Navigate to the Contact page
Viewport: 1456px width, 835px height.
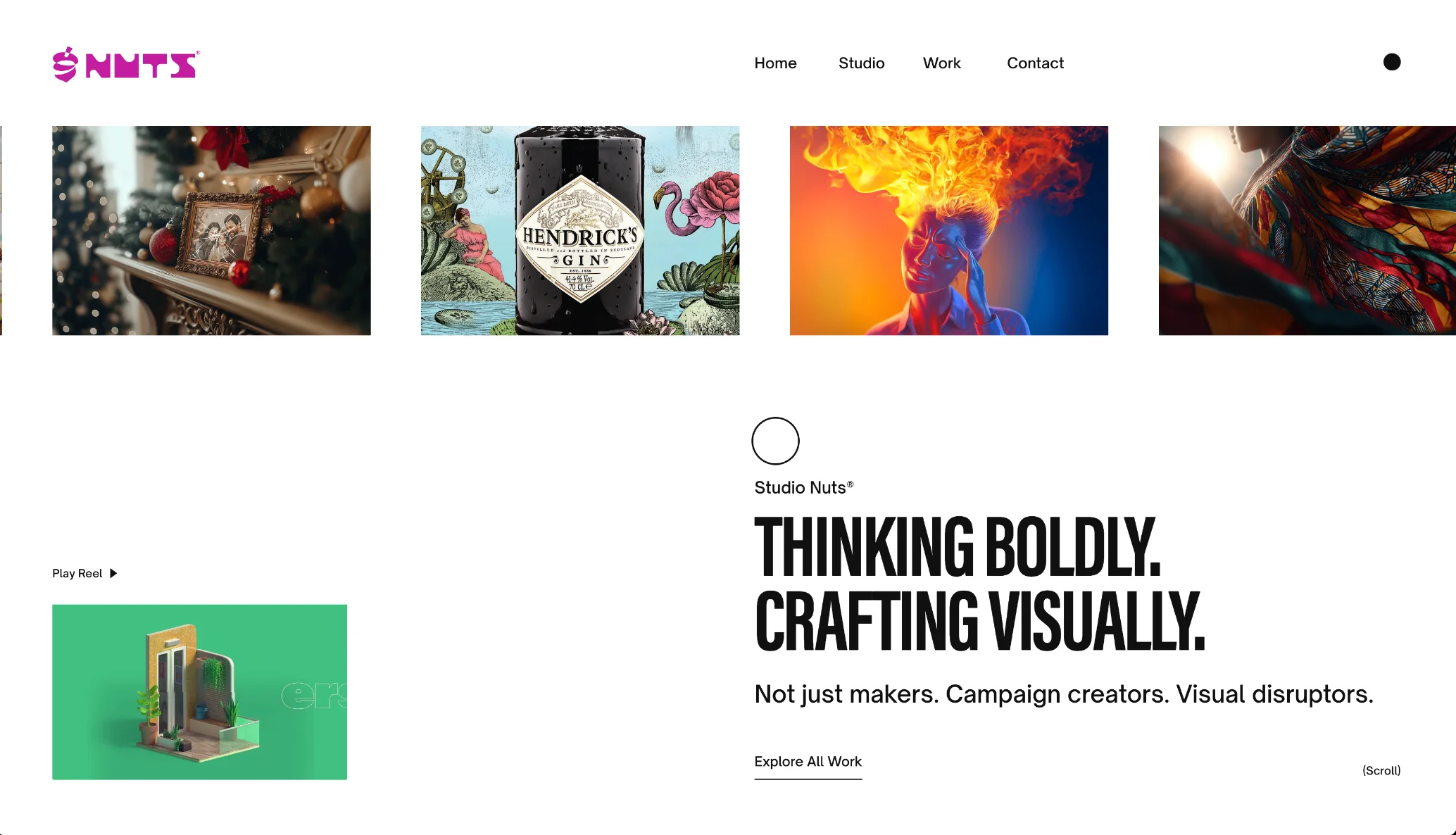[1035, 63]
